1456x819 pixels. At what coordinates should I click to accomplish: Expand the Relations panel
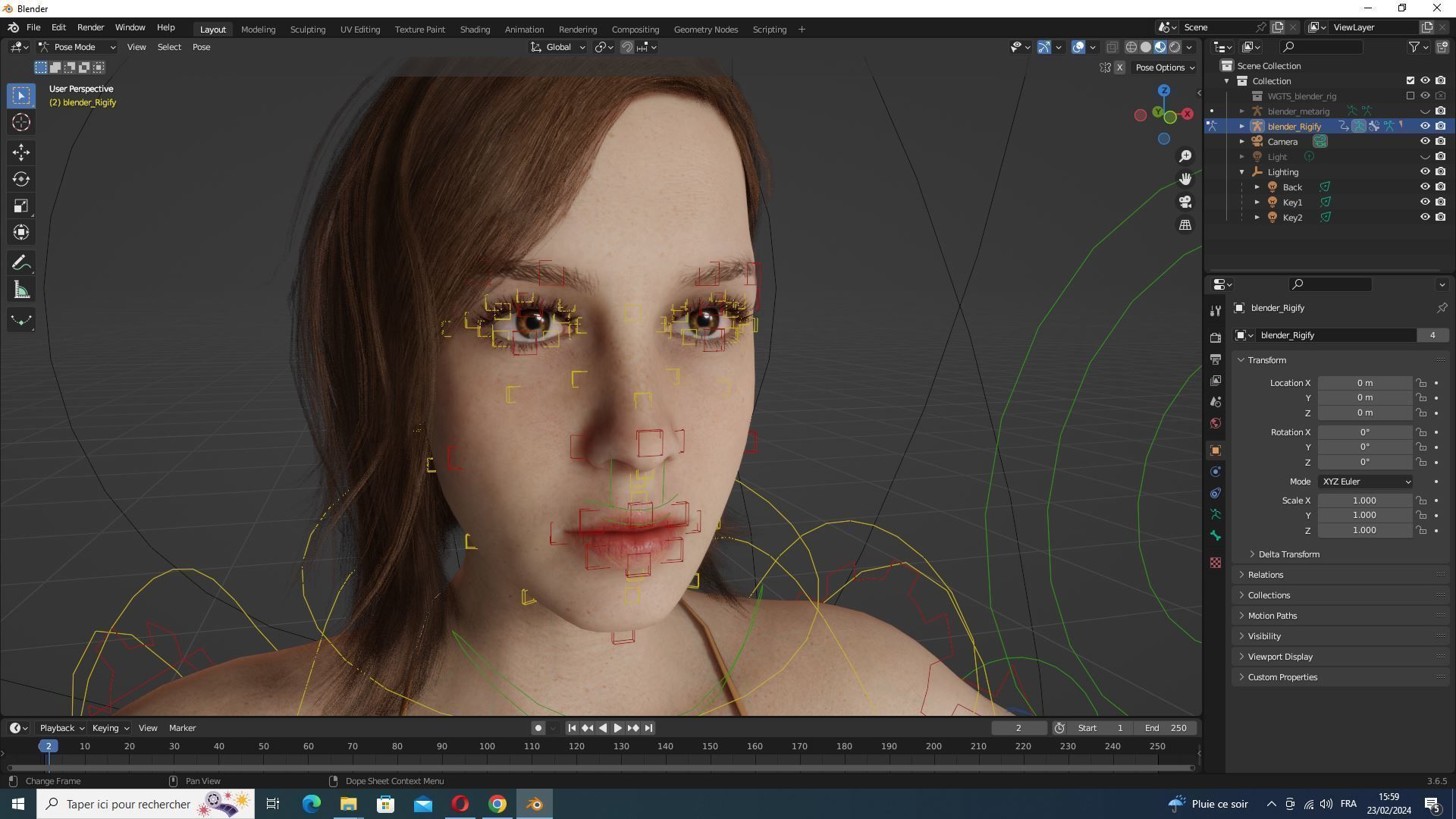click(x=1265, y=575)
